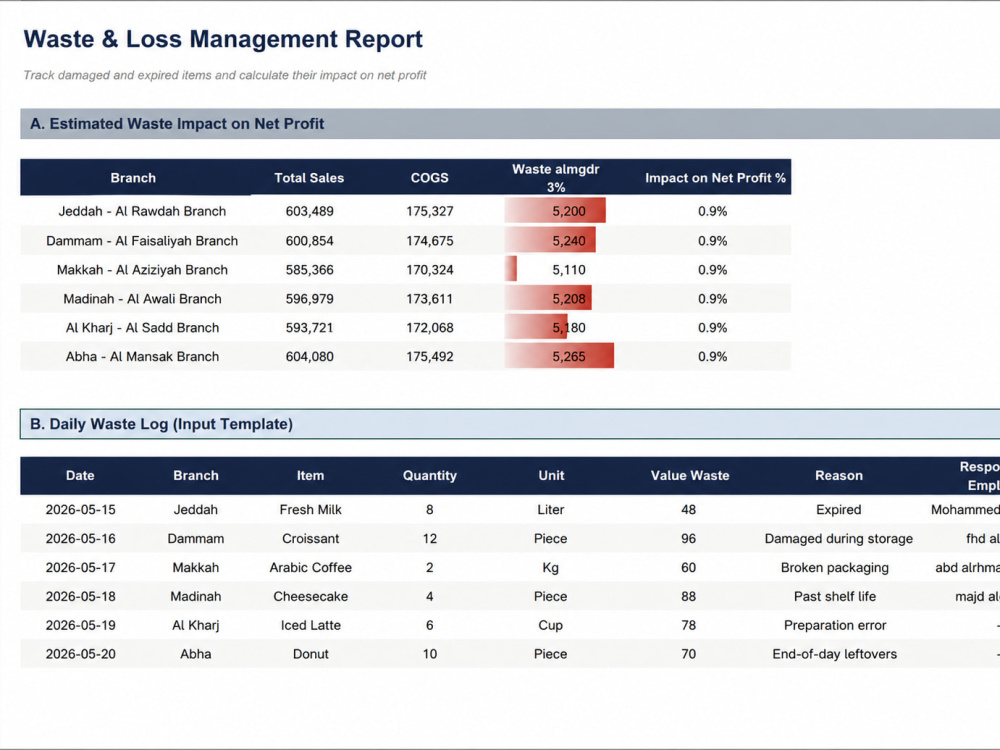Screen dimensions: 1000x750
Task: Select the 'Cup' unit cell
Action: pyautogui.click(x=550, y=625)
